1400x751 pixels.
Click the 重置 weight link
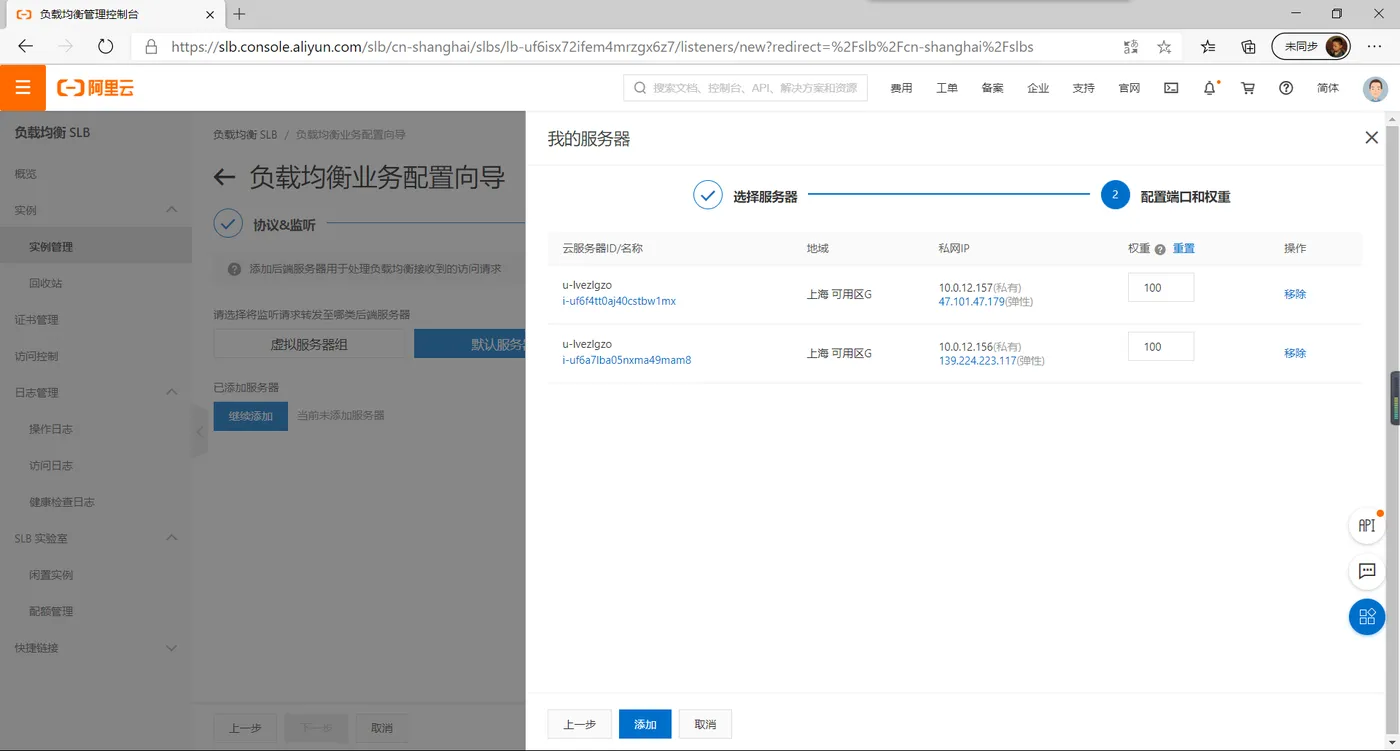[1184, 248]
